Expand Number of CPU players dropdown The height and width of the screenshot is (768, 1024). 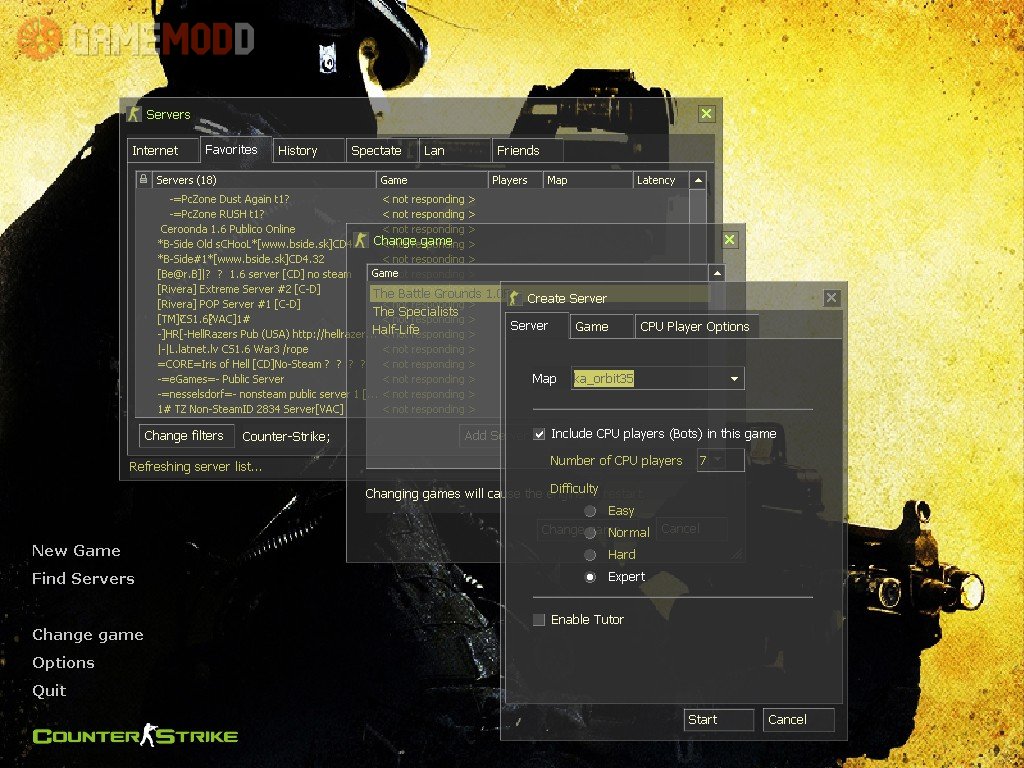pyautogui.click(x=718, y=461)
